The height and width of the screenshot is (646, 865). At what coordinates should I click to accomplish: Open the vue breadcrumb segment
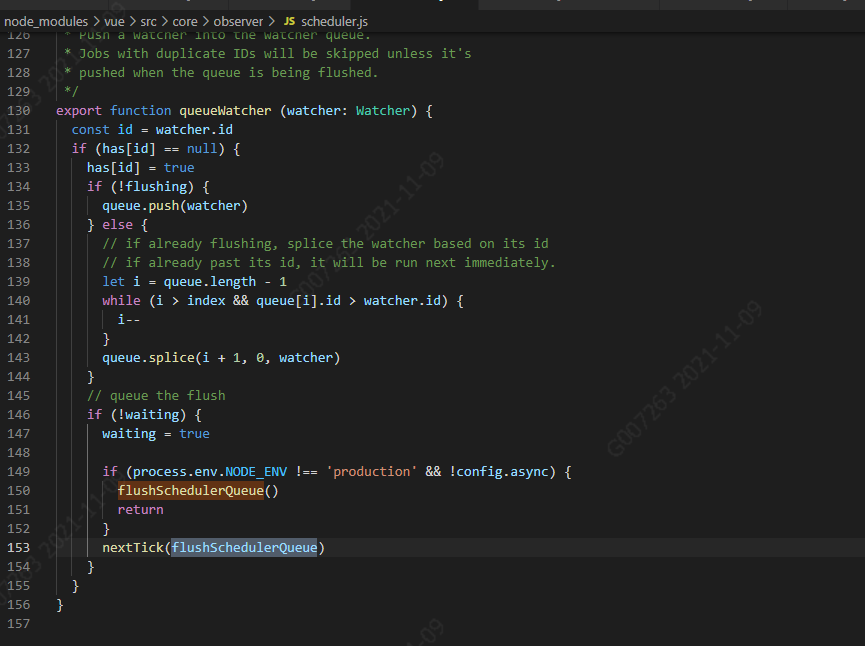[x=114, y=22]
